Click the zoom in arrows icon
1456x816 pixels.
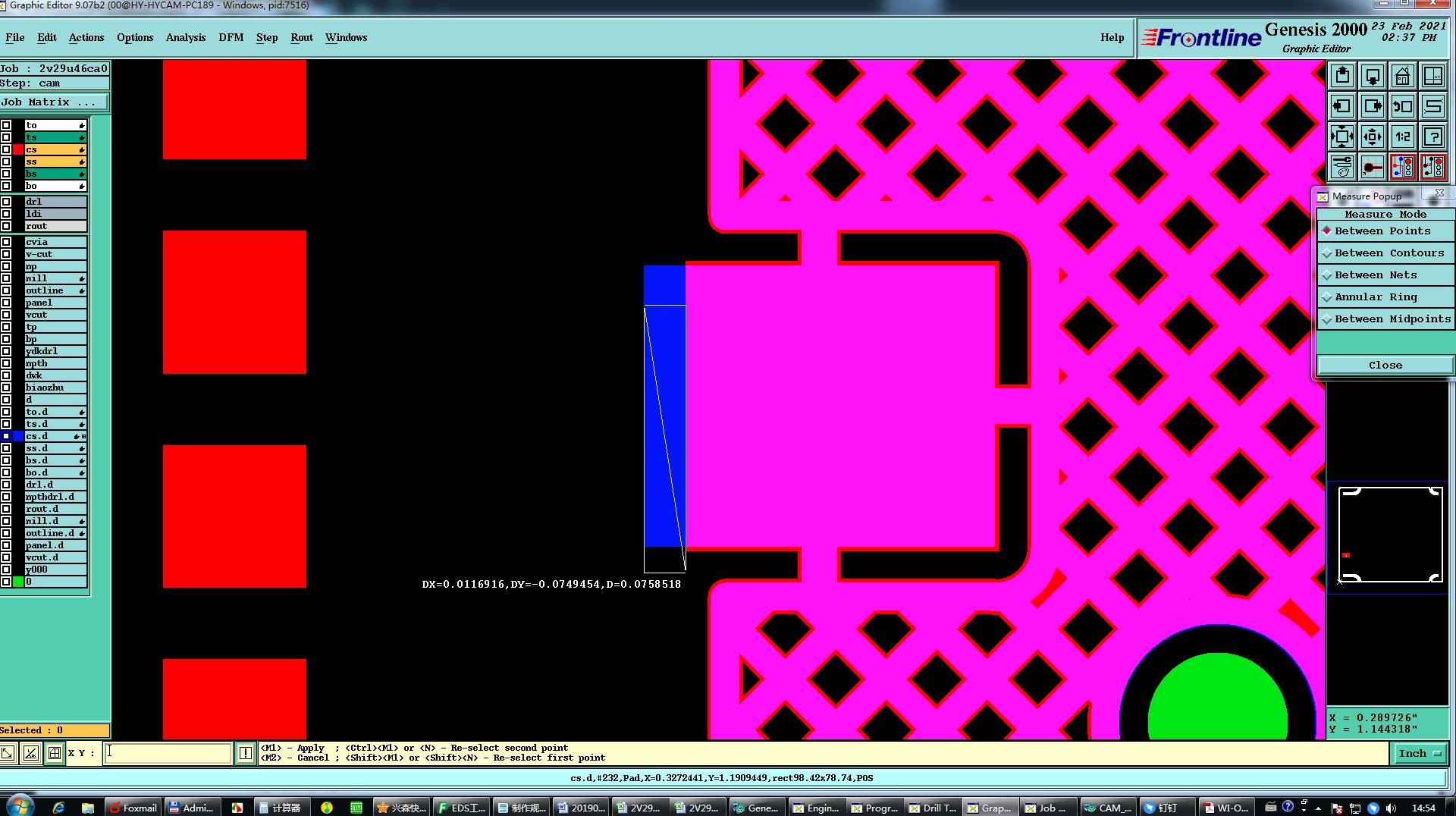(x=1342, y=137)
